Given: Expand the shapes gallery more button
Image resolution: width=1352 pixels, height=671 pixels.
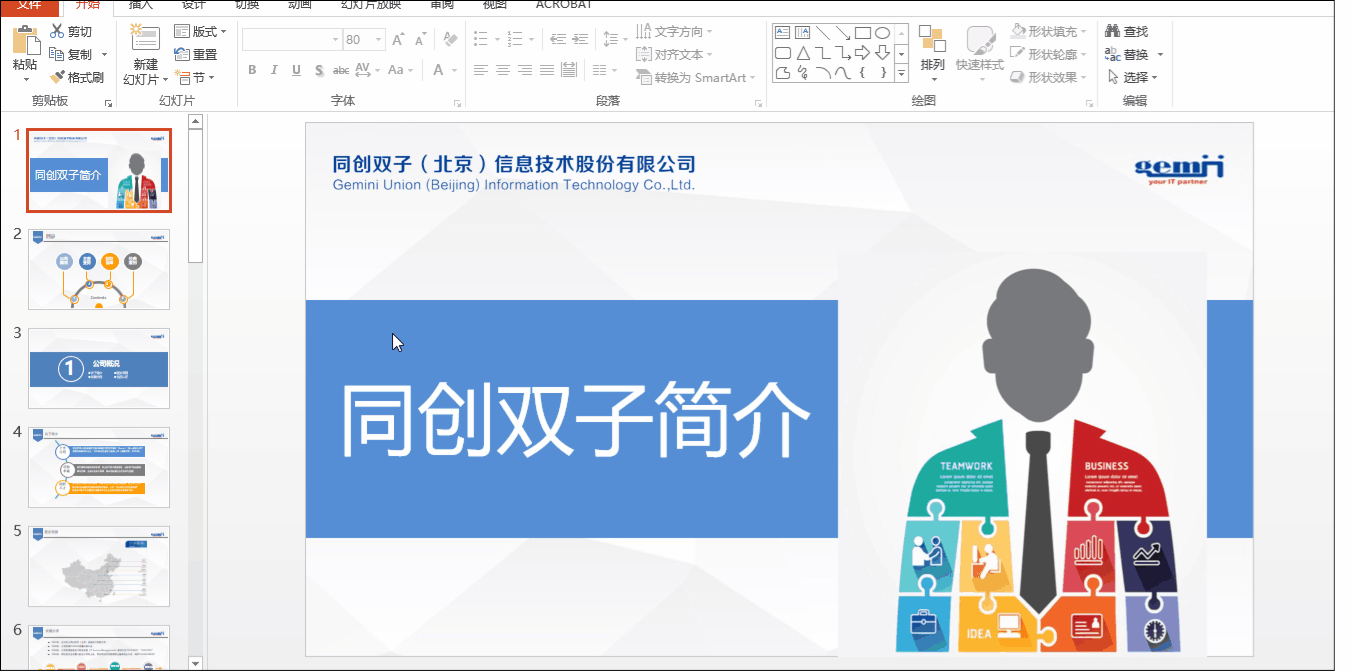Looking at the screenshot, I should coord(901,74).
